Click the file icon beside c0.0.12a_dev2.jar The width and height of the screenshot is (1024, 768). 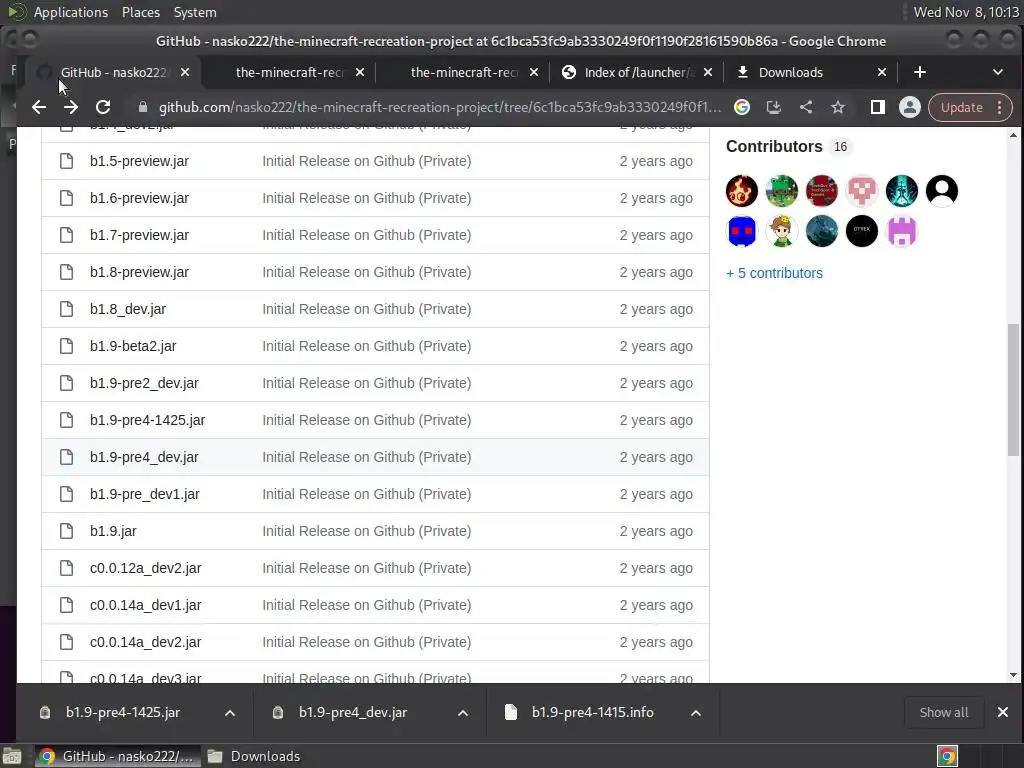[67, 568]
